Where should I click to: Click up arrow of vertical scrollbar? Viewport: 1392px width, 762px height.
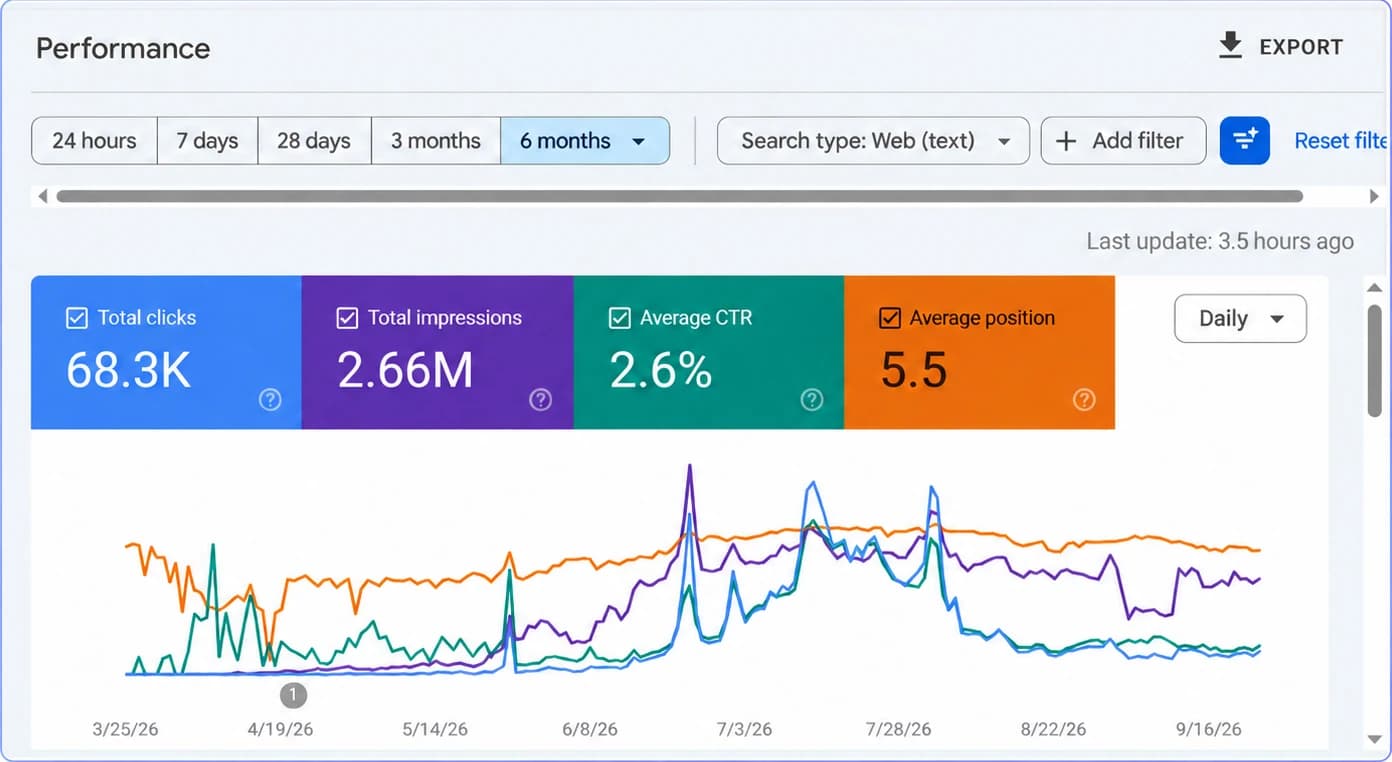(1374, 288)
